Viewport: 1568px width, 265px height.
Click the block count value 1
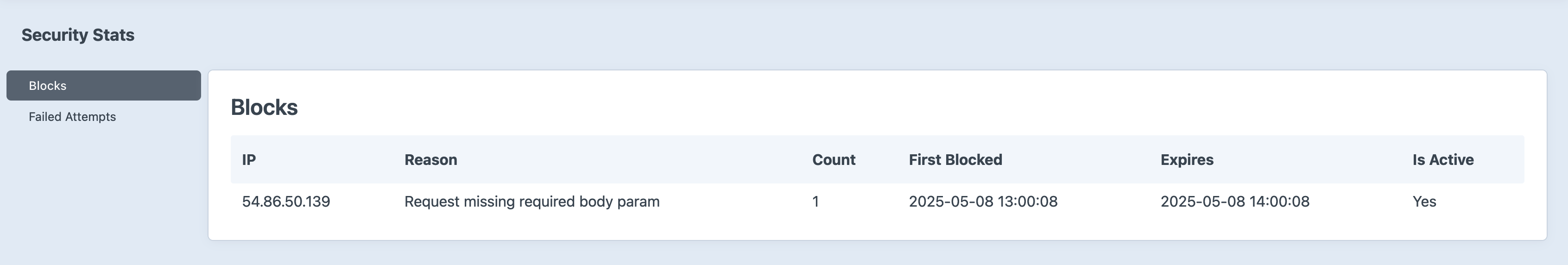tap(816, 202)
